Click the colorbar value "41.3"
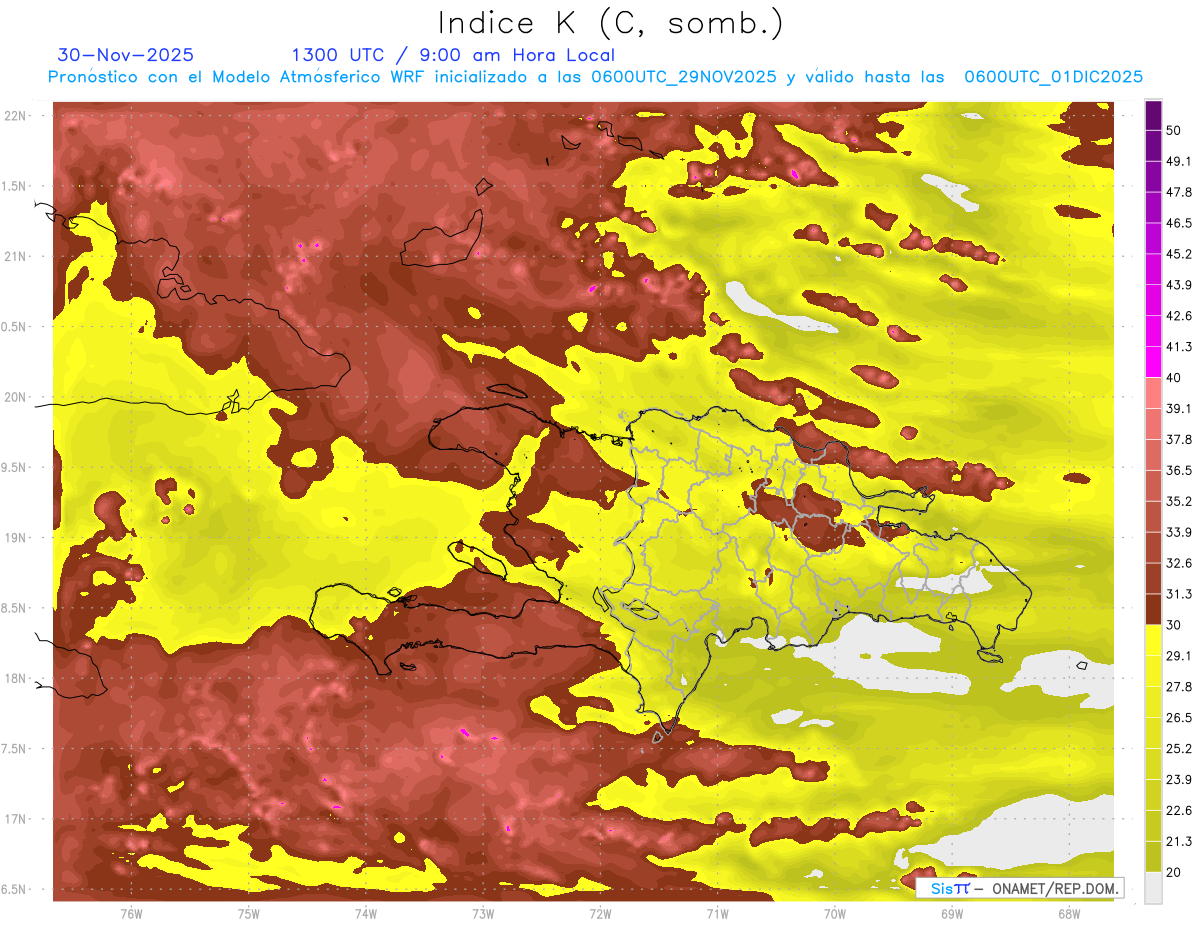1200x927 pixels. click(1178, 347)
